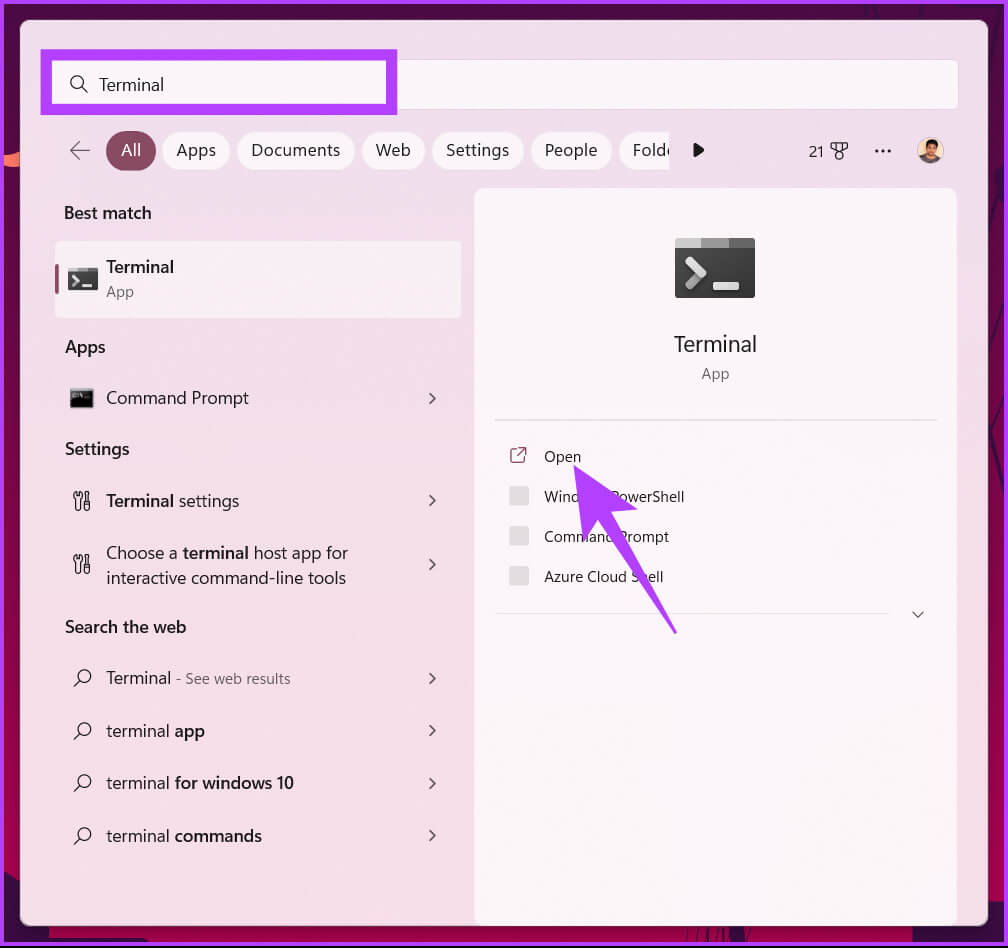Select the All filter tab
1008x948 pixels.
point(131,150)
